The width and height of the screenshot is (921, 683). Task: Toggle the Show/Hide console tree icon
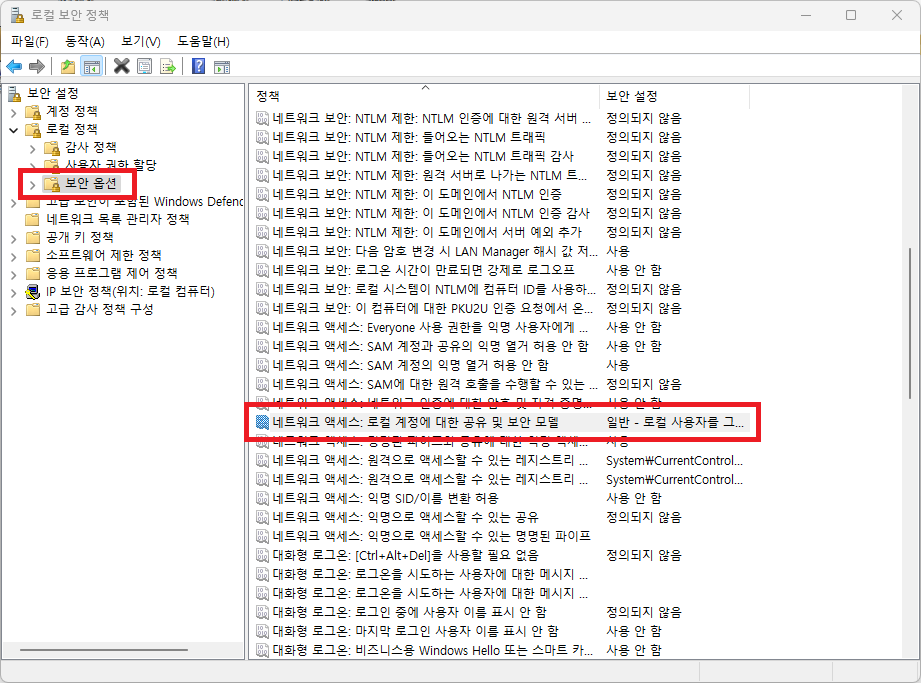92,66
